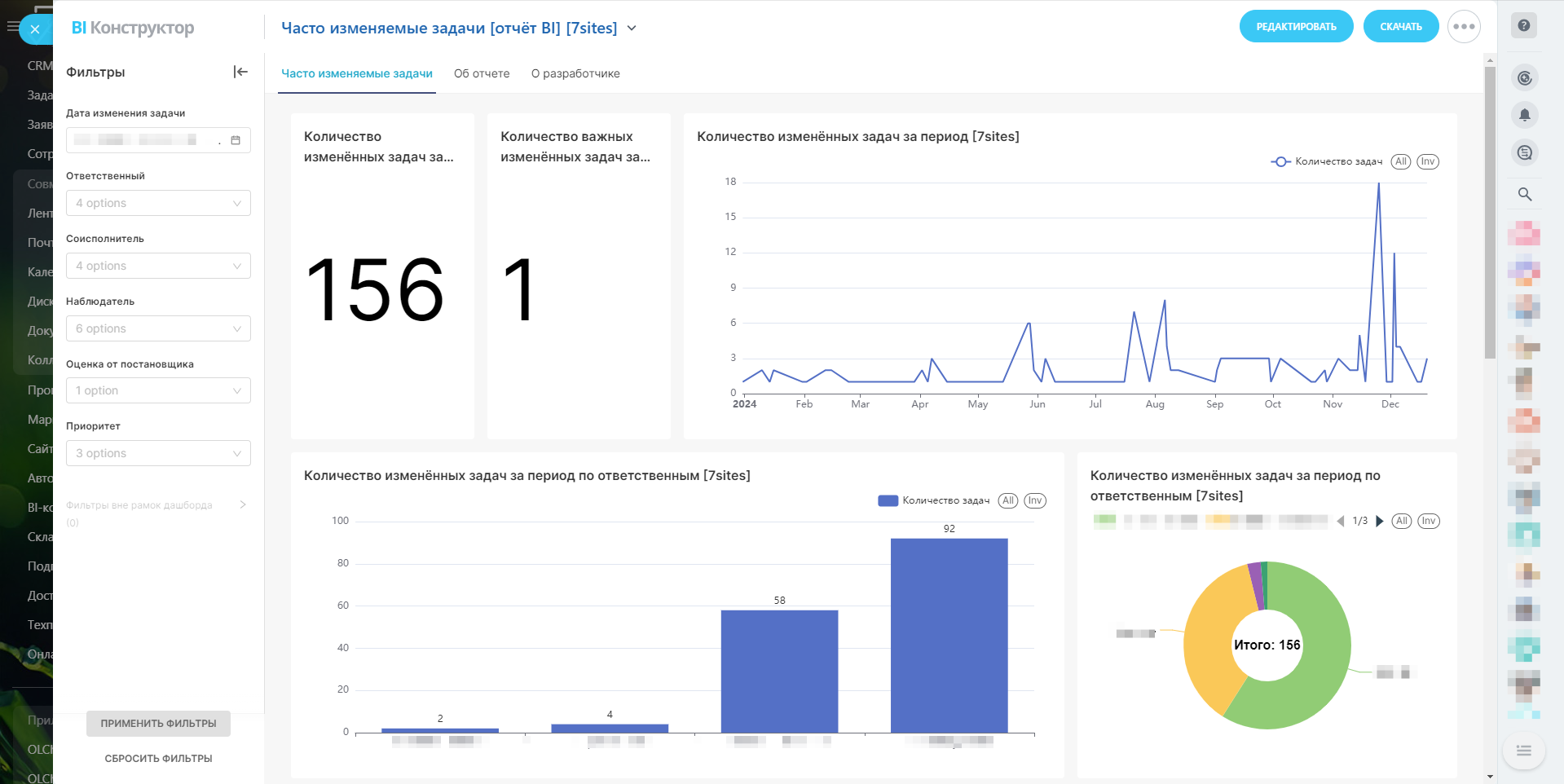
Task: Open the notifications bell icon
Action: (1524, 115)
